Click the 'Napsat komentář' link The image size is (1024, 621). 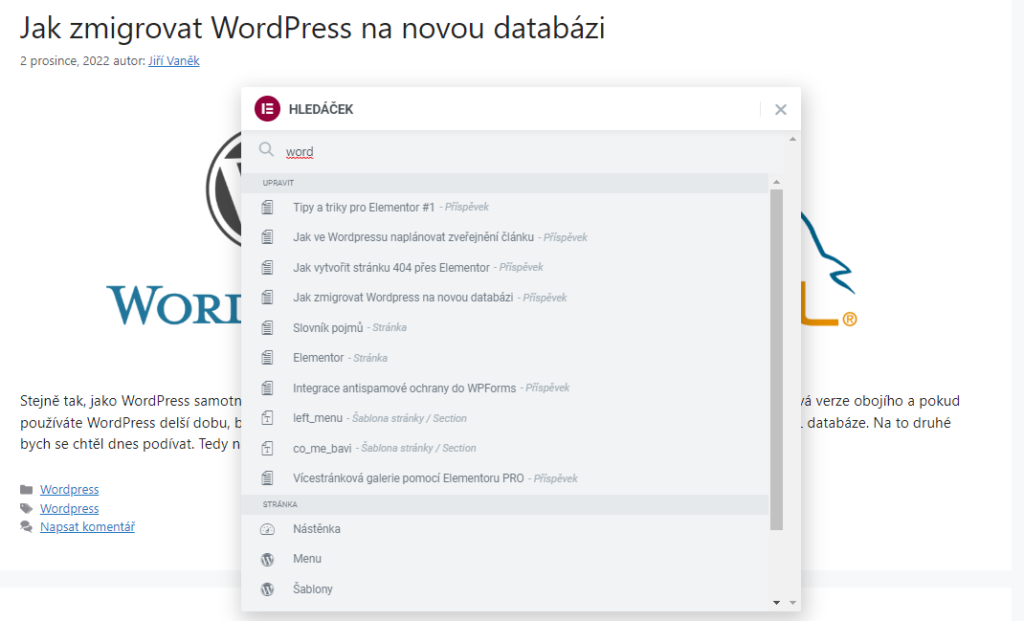pos(88,526)
